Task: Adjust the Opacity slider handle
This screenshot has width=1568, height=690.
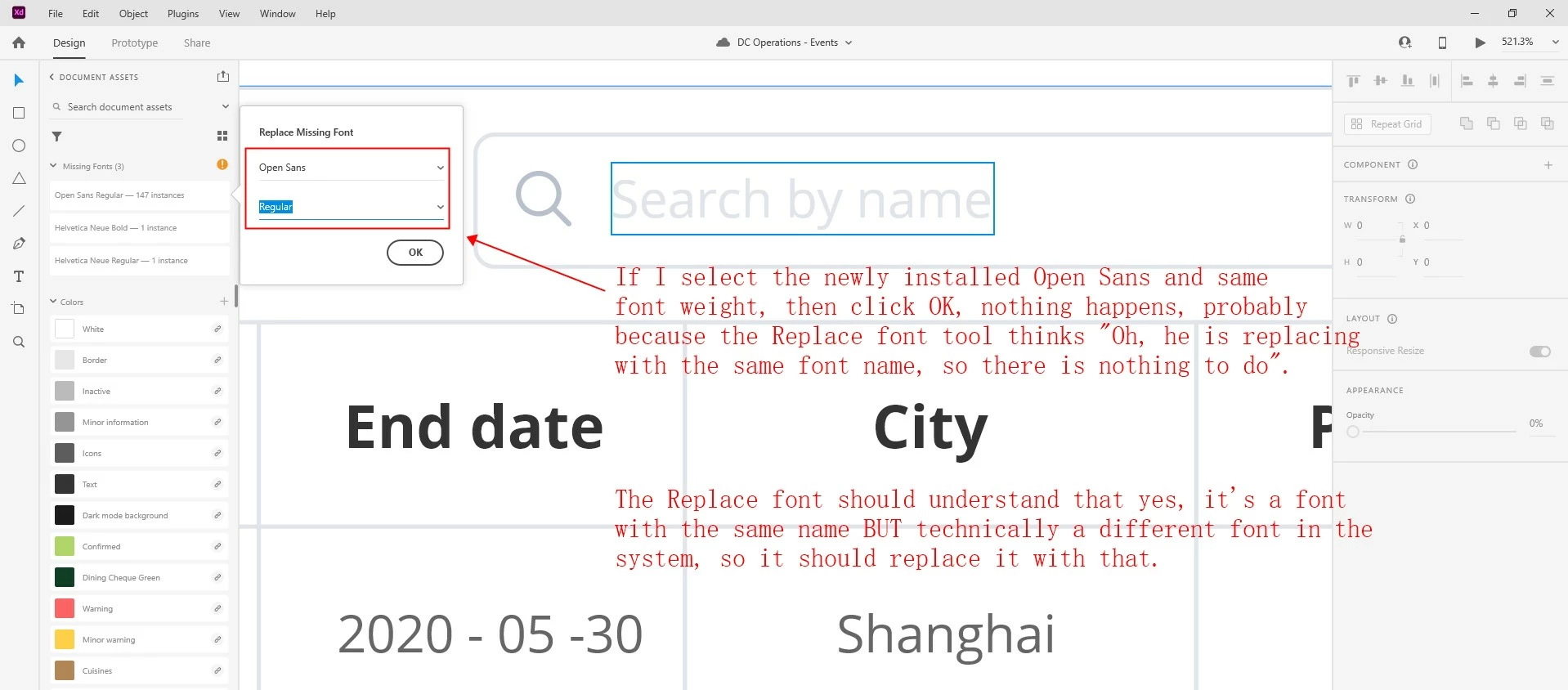Action: (x=1353, y=432)
